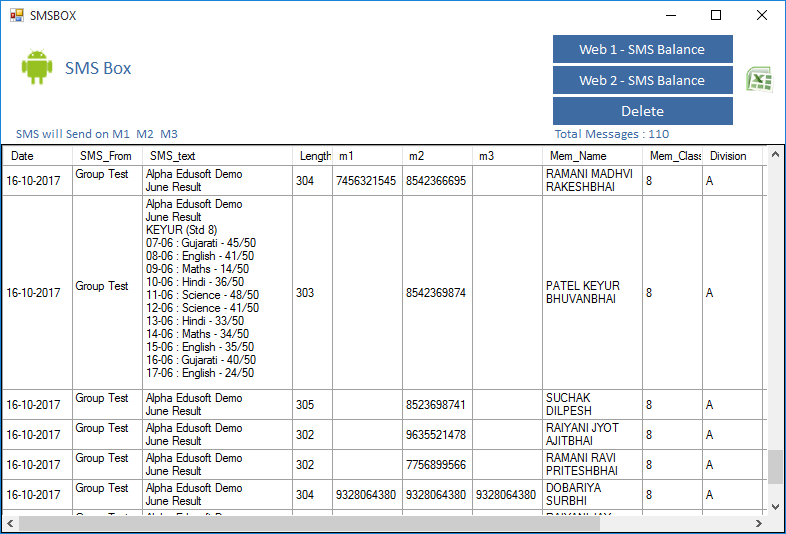Click the Excel export icon
The width and height of the screenshot is (786, 534).
point(759,80)
